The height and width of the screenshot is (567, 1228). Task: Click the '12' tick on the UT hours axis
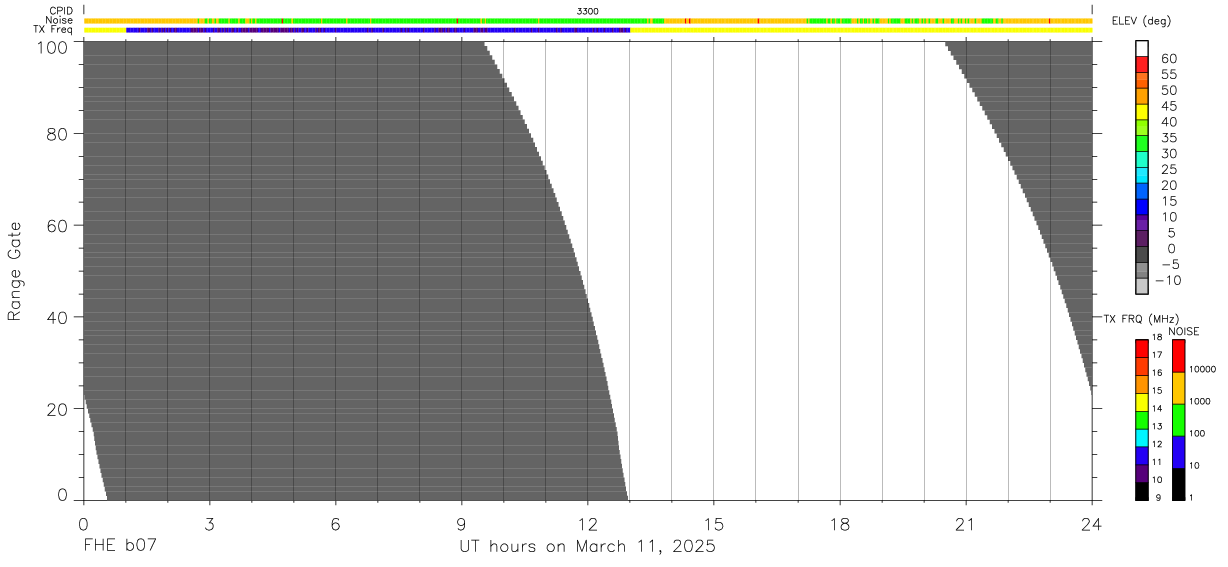click(588, 524)
